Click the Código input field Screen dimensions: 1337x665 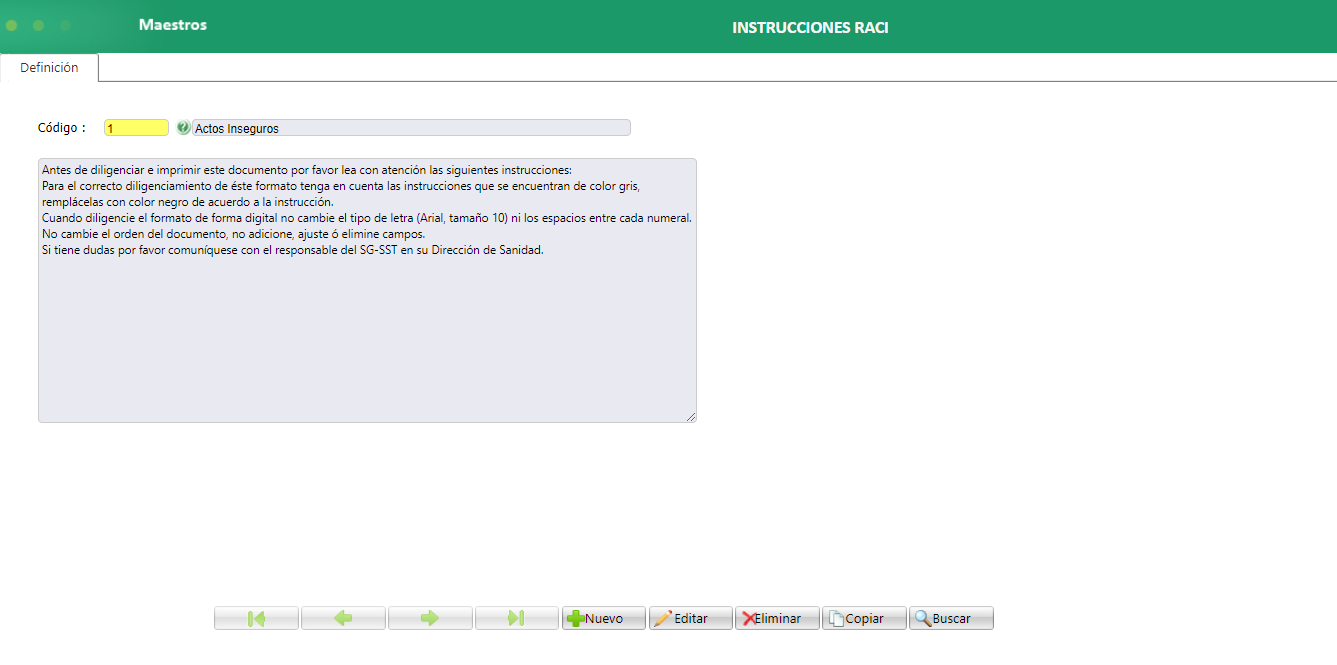coord(136,128)
